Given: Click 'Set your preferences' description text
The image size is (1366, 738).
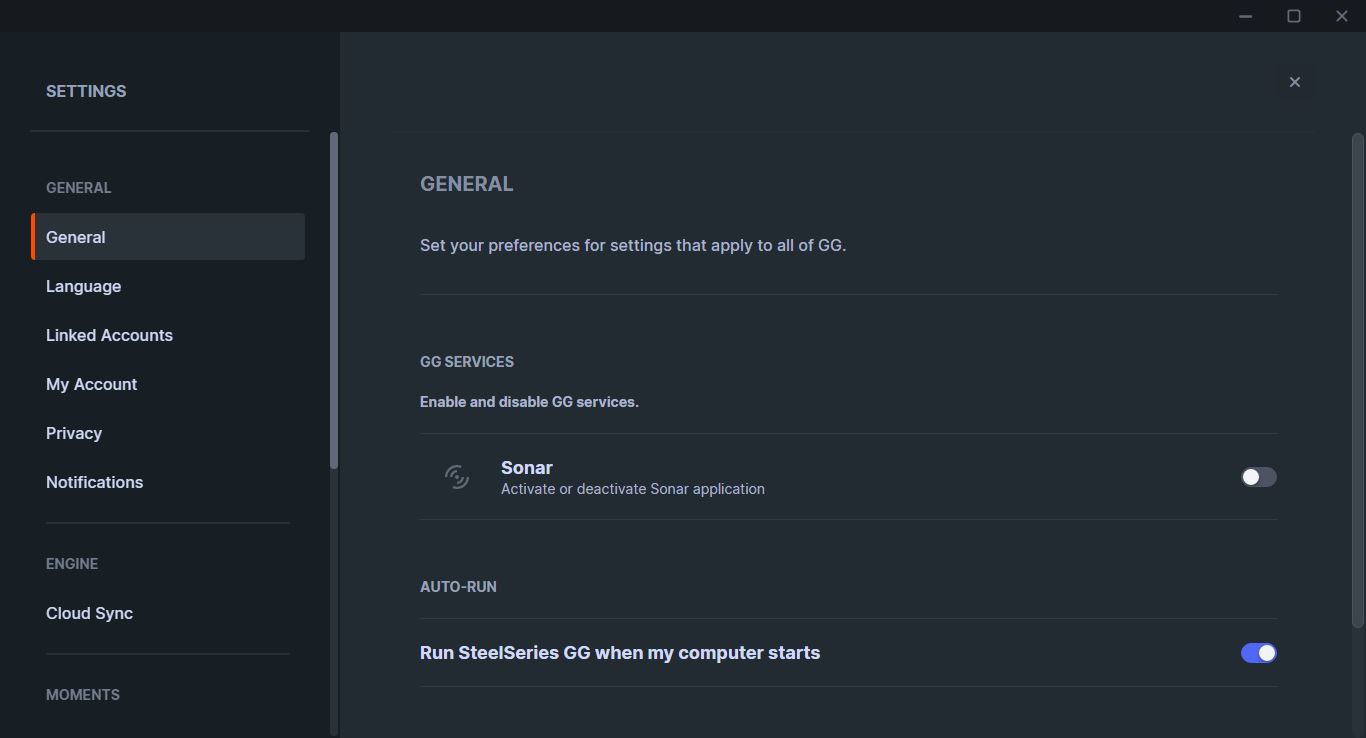Looking at the screenshot, I should pos(633,245).
